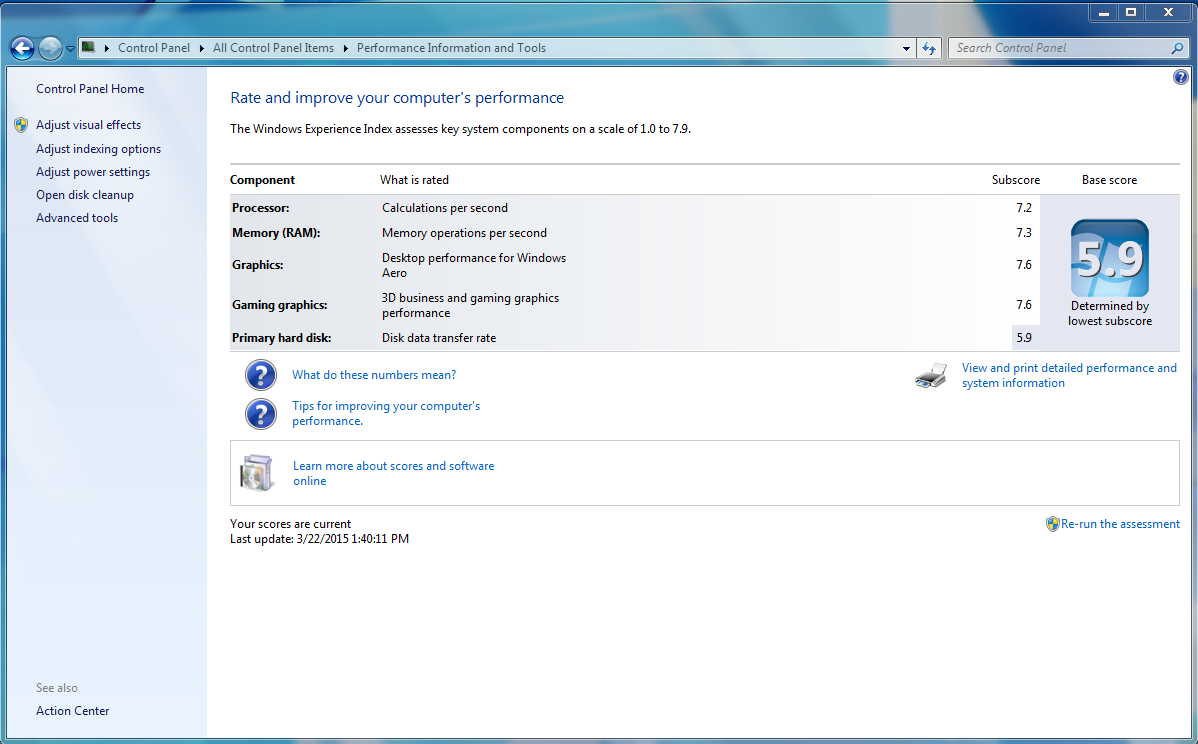Screen dimensions: 1198x744
Task: Click the software box icon near Learn more
Action: pyautogui.click(x=257, y=473)
